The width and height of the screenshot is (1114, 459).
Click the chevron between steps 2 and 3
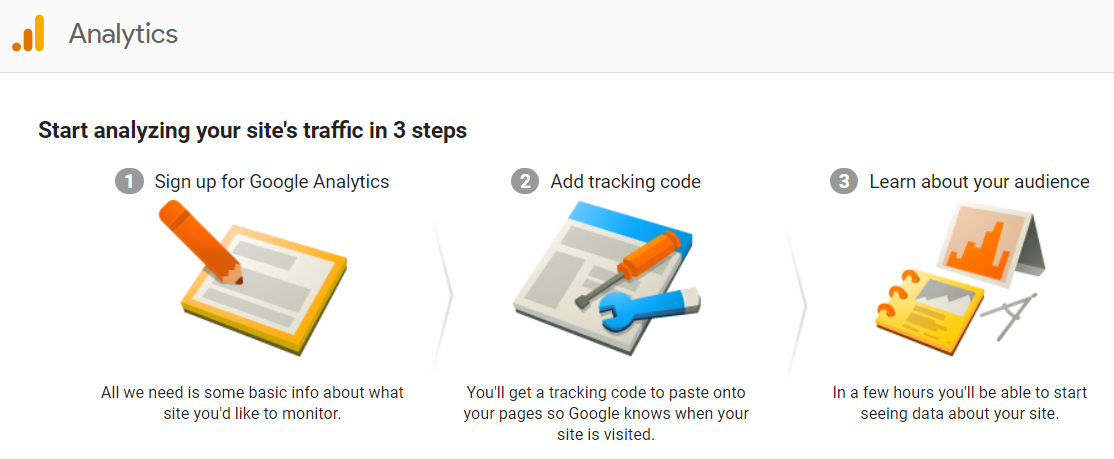click(797, 298)
